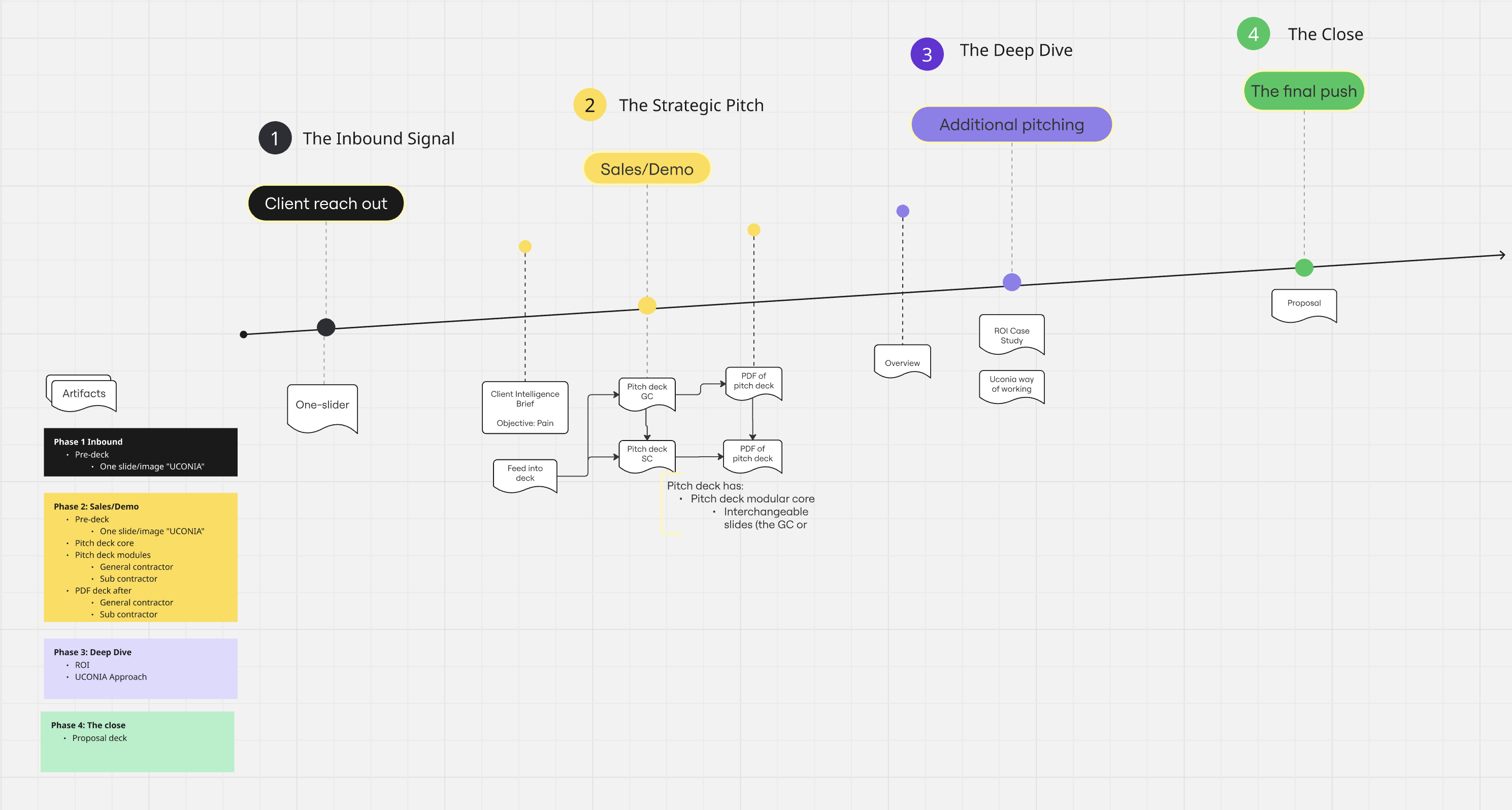The height and width of the screenshot is (810, 1512).
Task: Select the black timeline marker dot
Action: click(x=326, y=327)
